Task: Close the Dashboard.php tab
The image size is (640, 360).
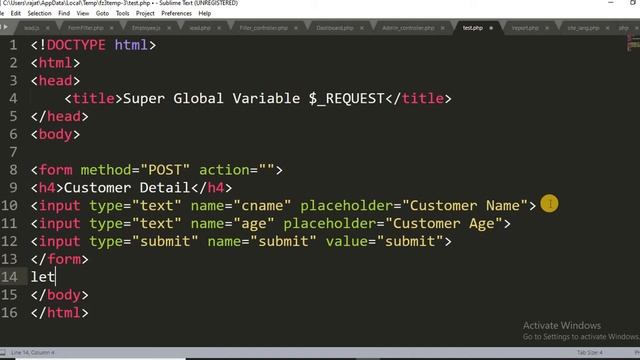Action: [362, 28]
